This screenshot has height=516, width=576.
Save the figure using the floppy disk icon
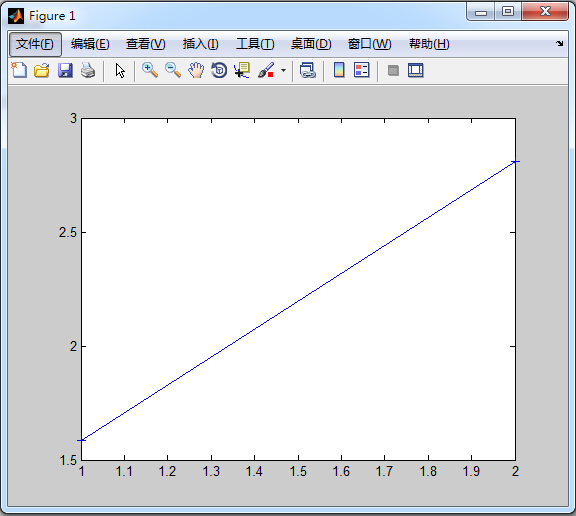(x=65, y=70)
